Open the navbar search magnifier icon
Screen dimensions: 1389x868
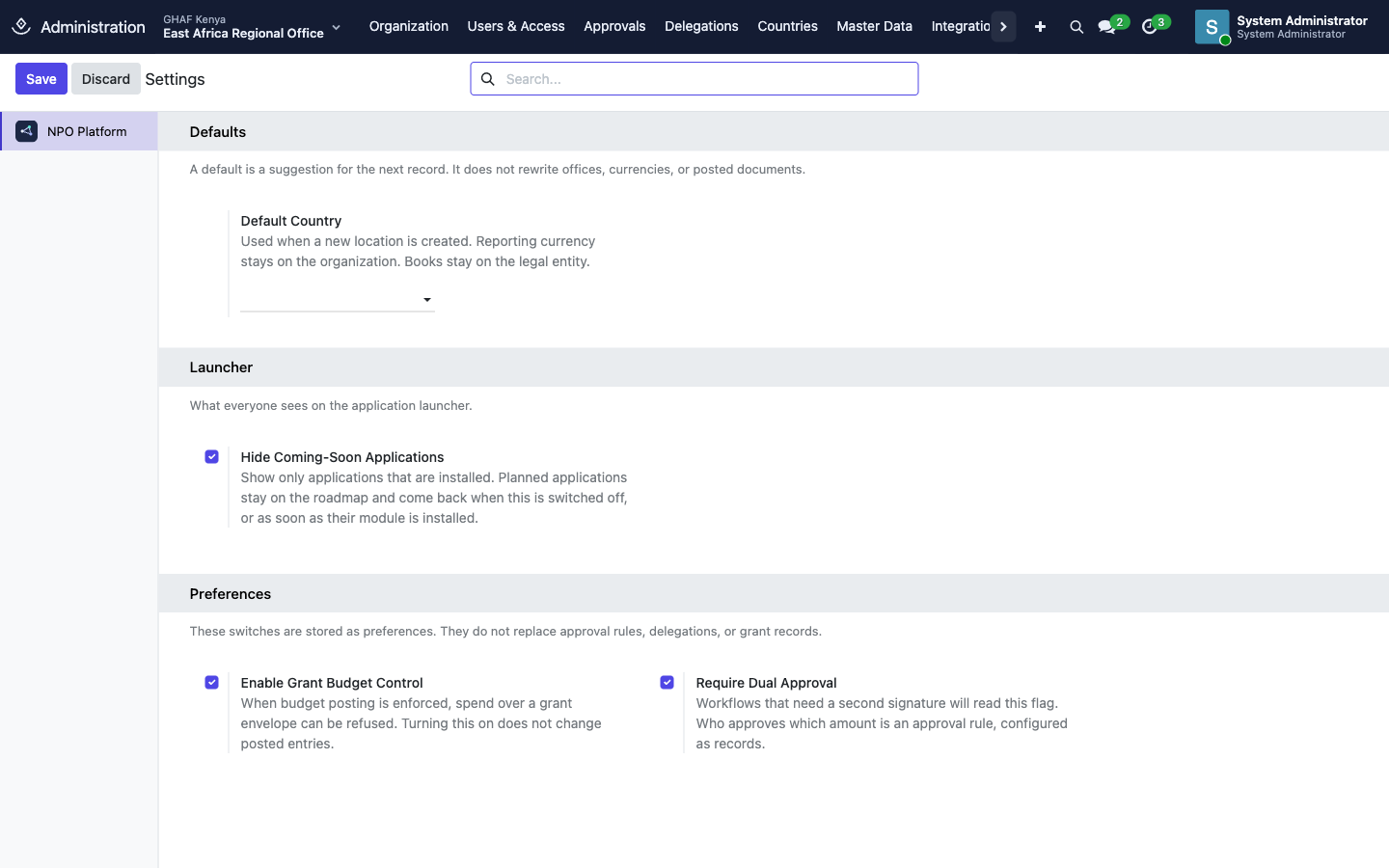[1076, 27]
